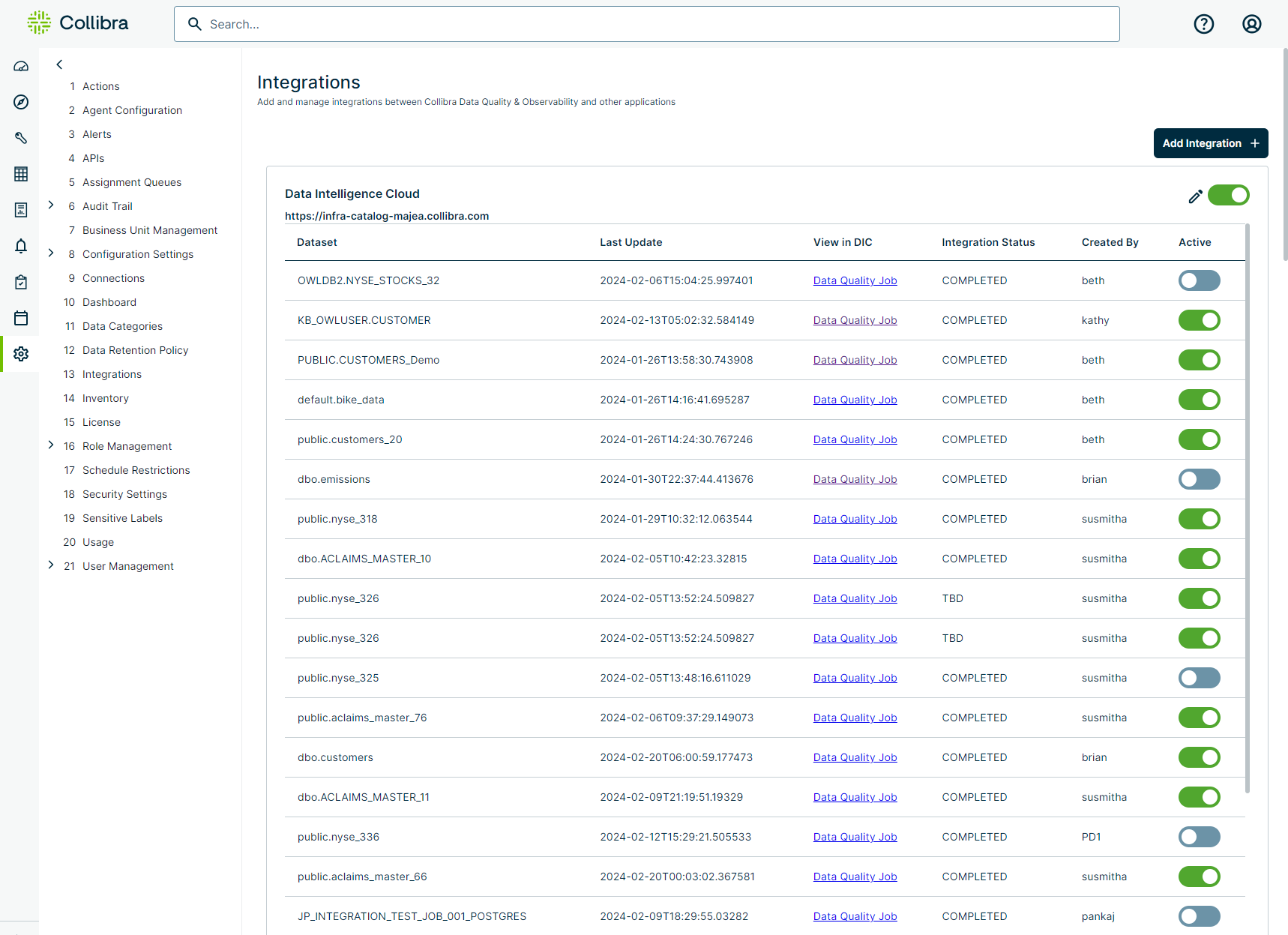Open Data Quality Job link for dbo.emissions
Screen dimensions: 1288x935
click(x=855, y=479)
